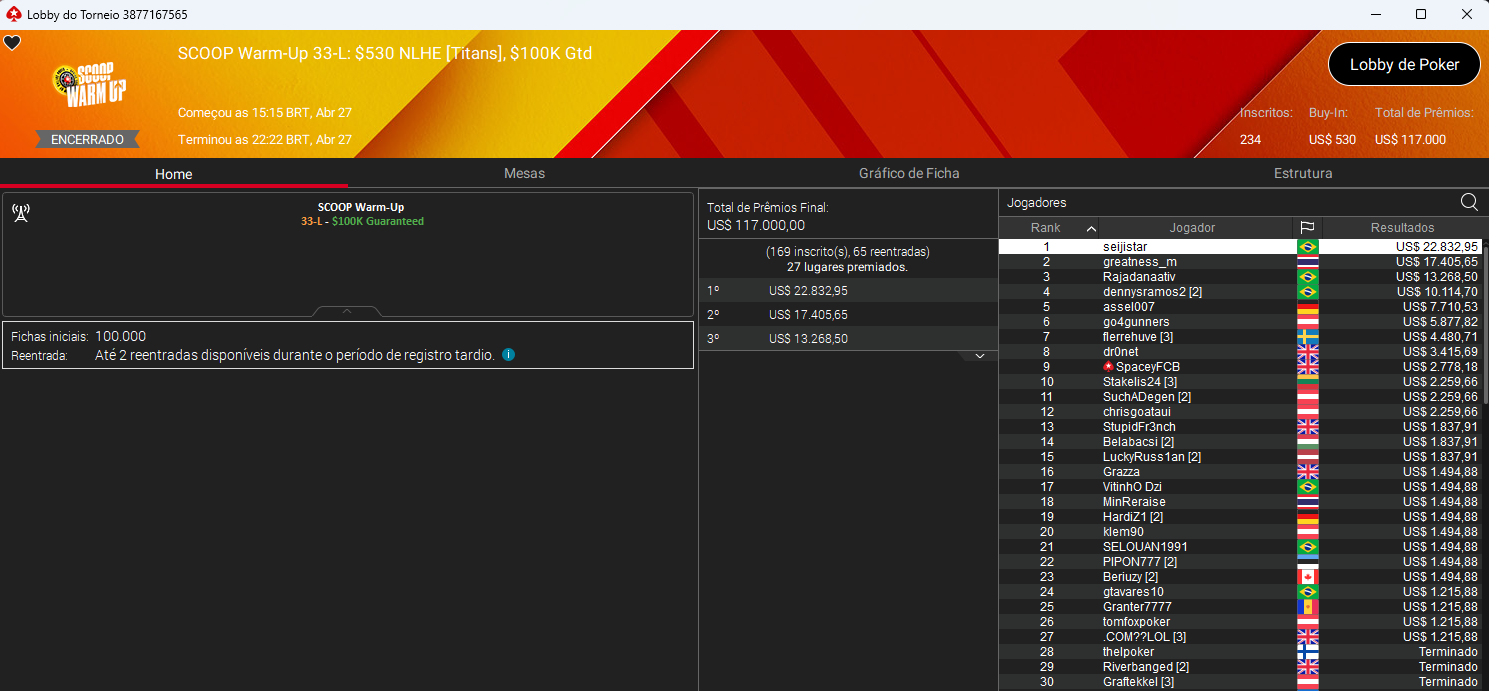
Task: Select player row greatness_m
Action: pos(1240,262)
